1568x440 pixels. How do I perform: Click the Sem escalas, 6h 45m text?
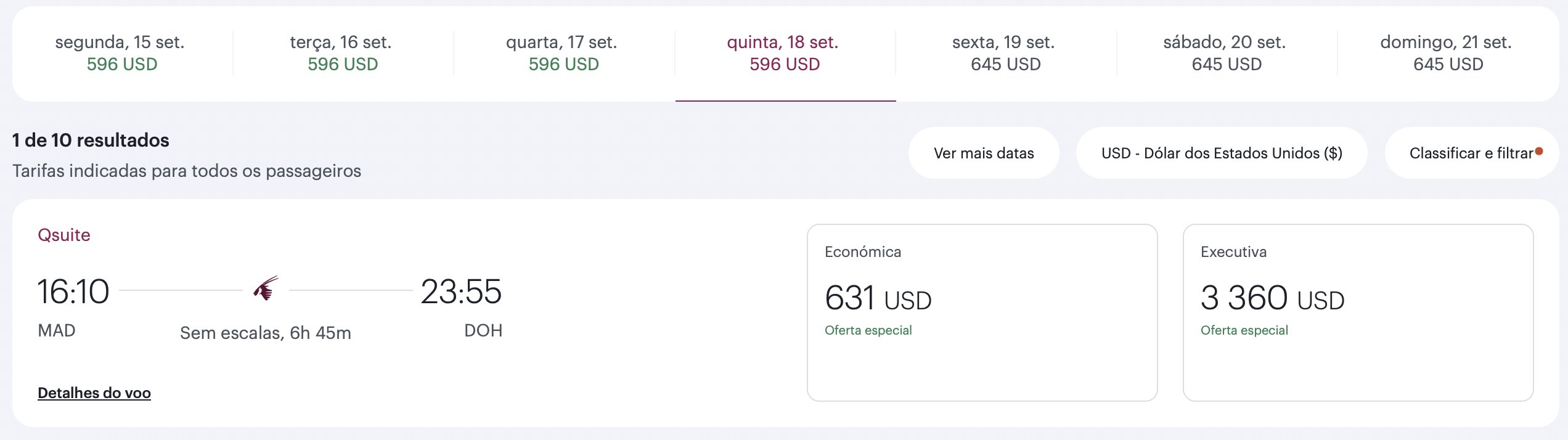(x=266, y=333)
